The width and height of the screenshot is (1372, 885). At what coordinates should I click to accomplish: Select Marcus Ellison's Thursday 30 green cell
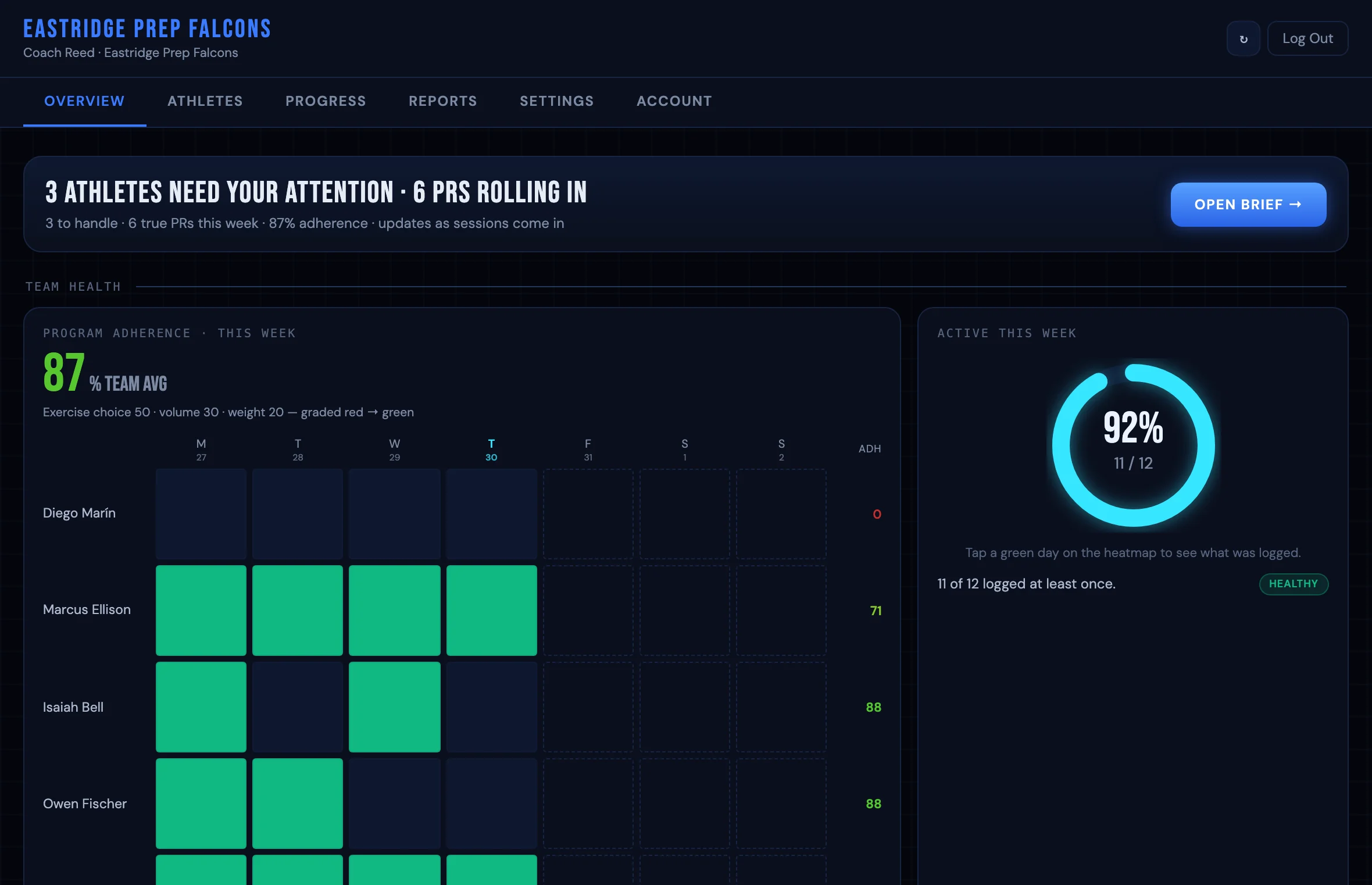click(x=491, y=610)
